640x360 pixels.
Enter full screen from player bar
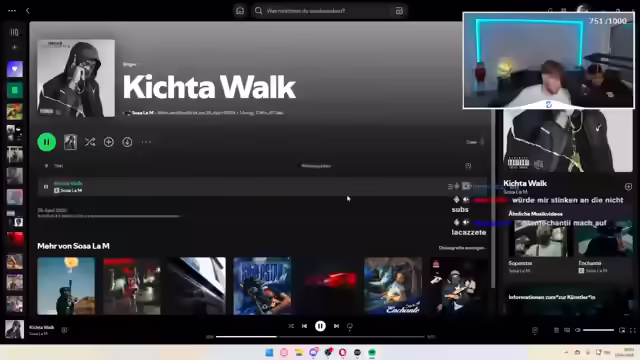pos(633,330)
